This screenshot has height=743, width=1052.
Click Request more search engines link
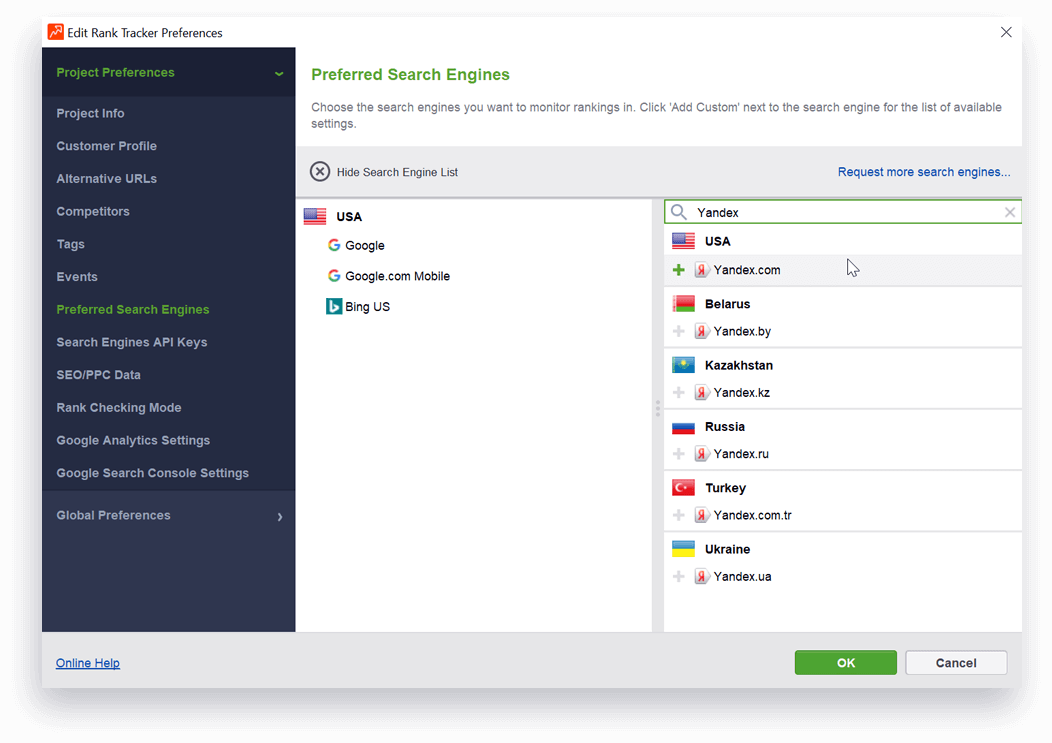(x=924, y=172)
